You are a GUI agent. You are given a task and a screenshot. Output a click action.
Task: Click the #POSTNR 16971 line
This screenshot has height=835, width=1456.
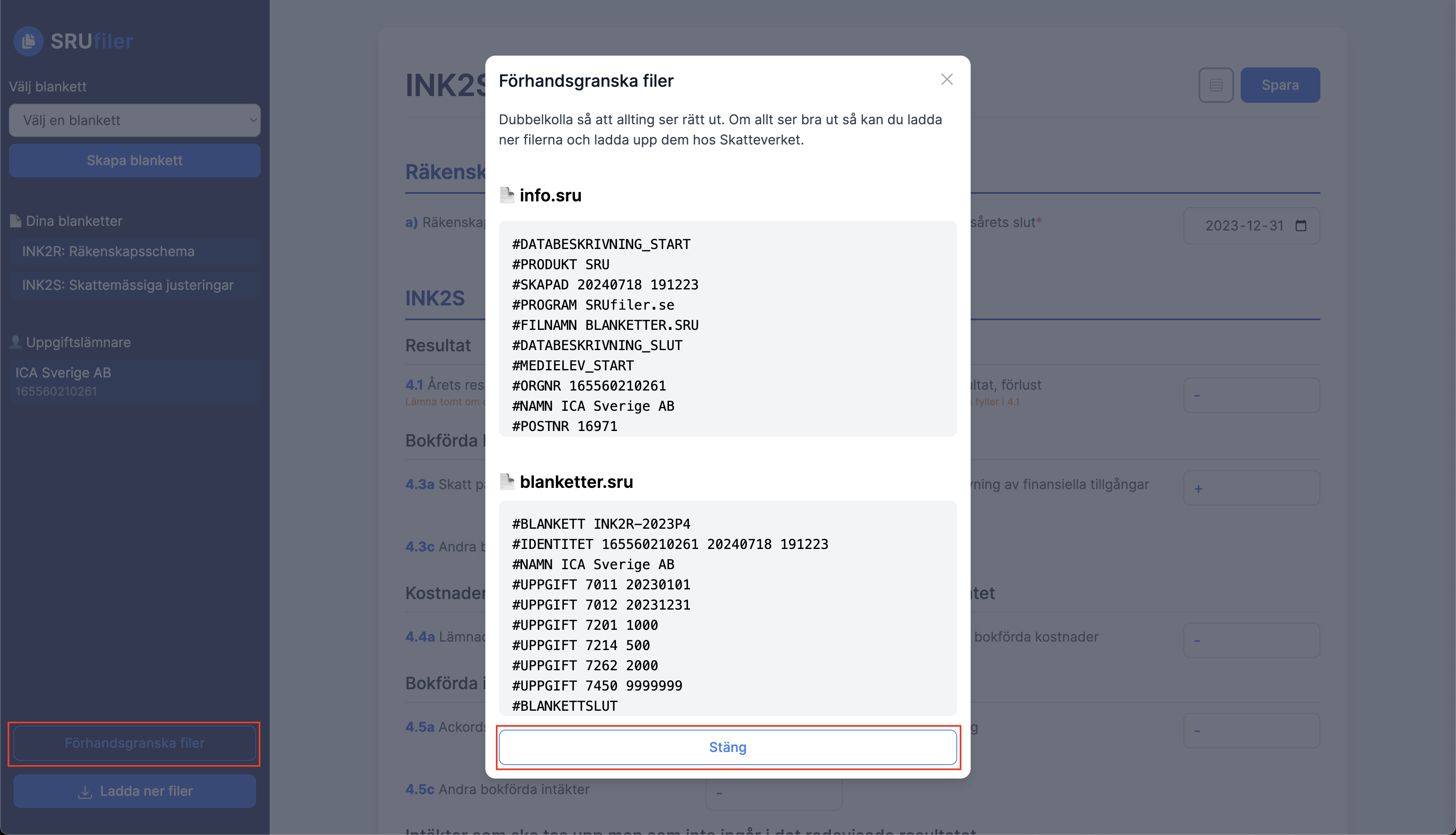pyautogui.click(x=565, y=427)
